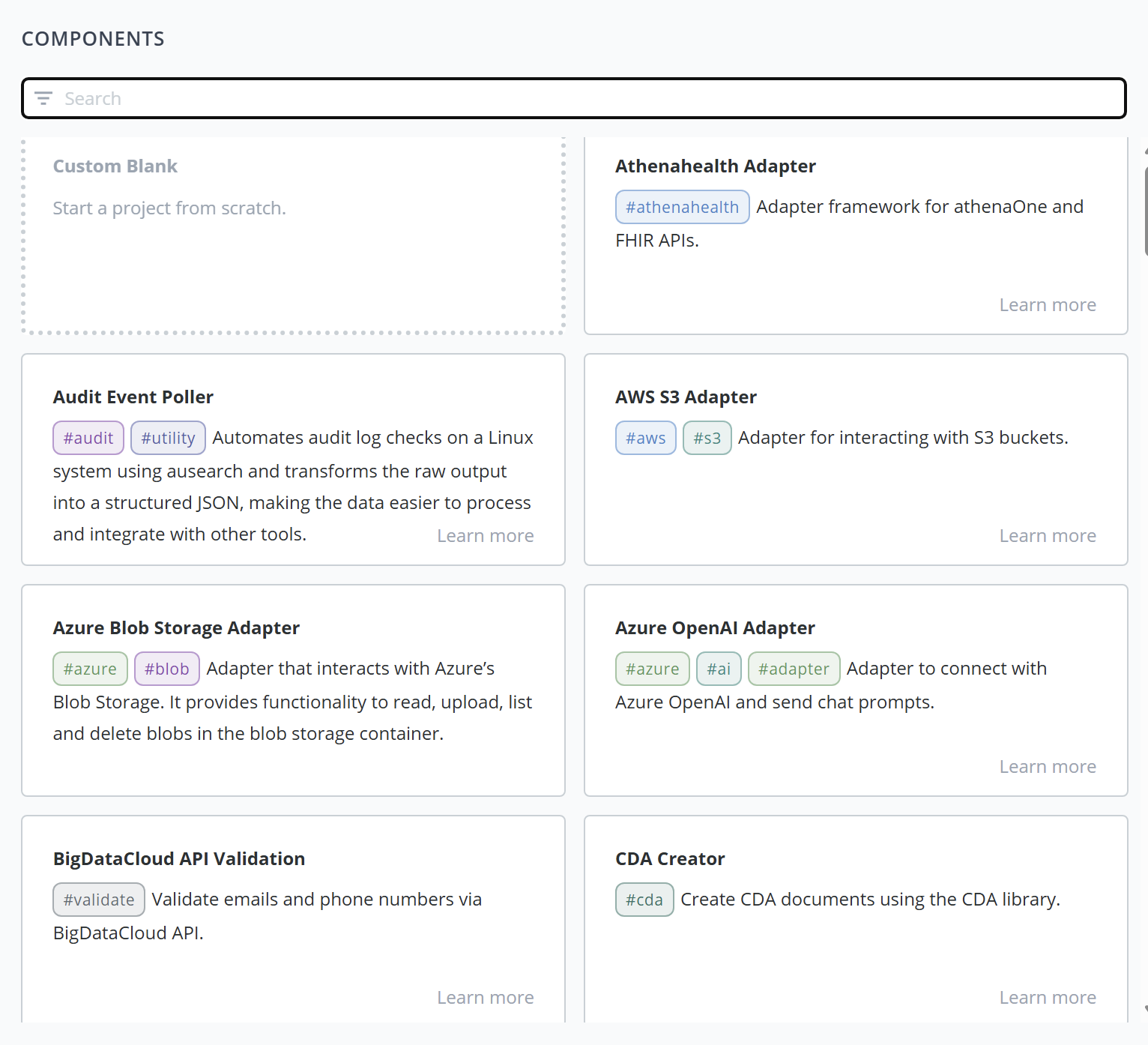Click the #aws tag

[x=646, y=438]
